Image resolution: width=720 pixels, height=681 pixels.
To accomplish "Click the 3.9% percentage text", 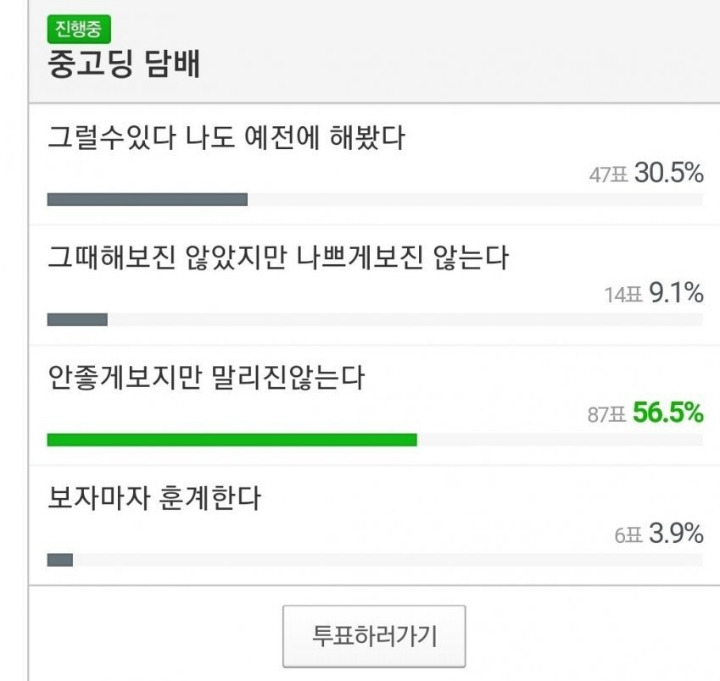I will [x=676, y=534].
